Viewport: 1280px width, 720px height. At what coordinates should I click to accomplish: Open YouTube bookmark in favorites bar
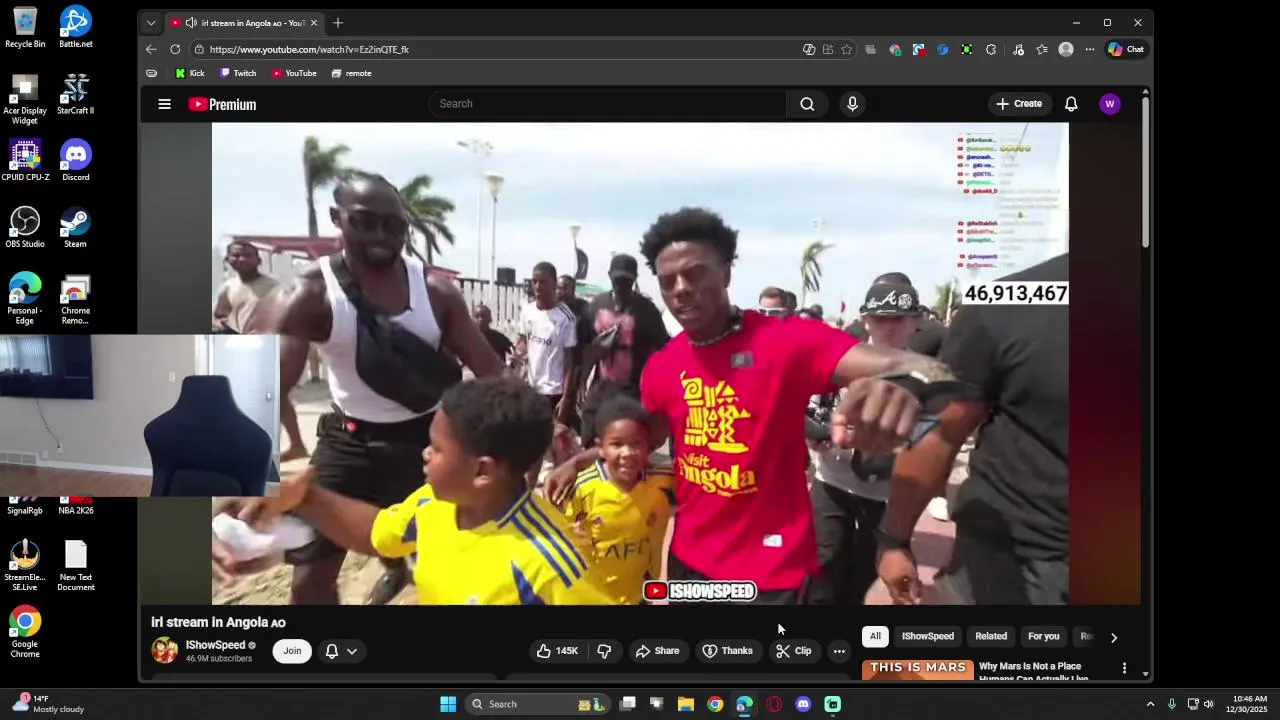pyautogui.click(x=293, y=73)
